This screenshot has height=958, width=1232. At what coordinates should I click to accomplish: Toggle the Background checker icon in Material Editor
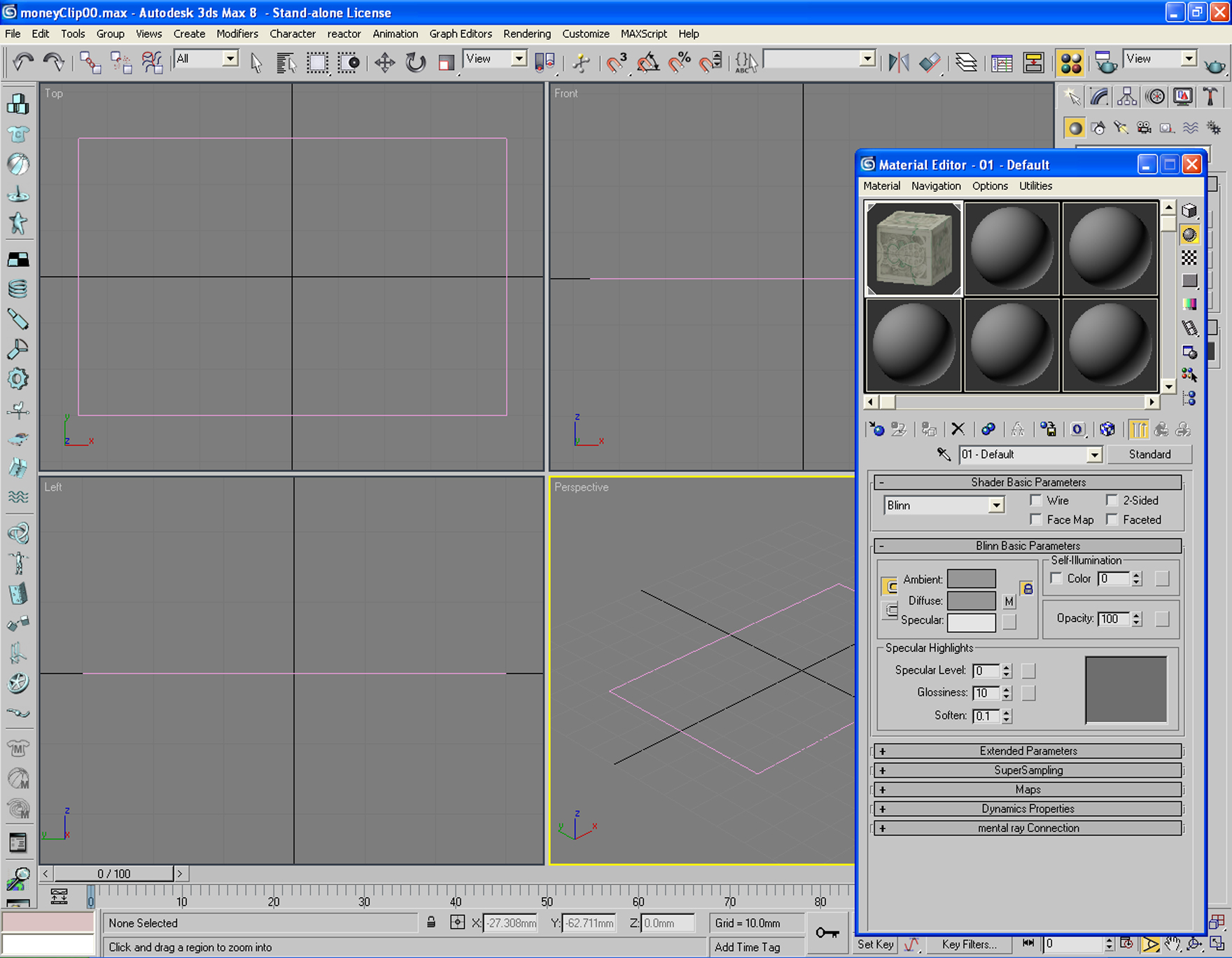pyautogui.click(x=1189, y=258)
